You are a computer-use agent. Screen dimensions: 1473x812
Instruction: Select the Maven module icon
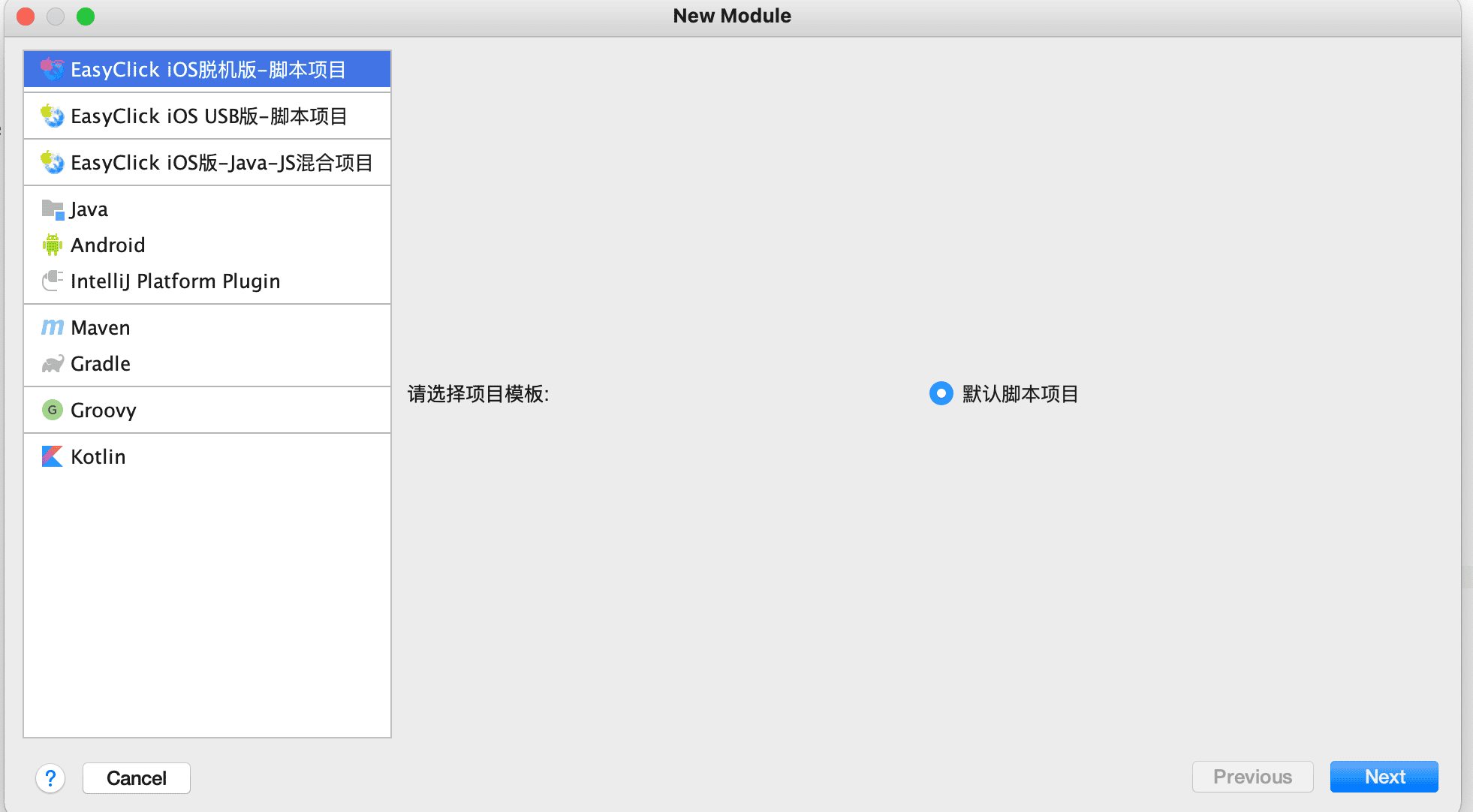[52, 327]
